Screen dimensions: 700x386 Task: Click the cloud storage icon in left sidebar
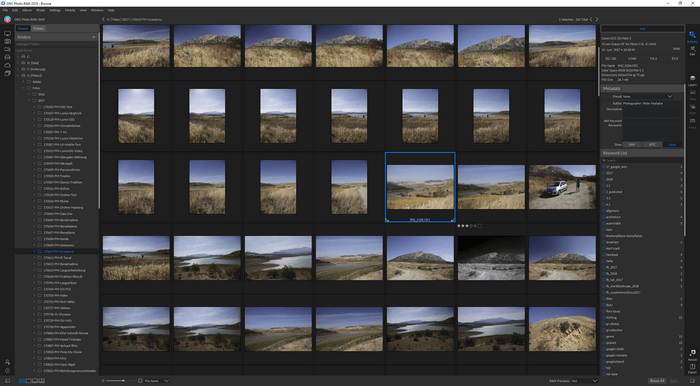8,65
